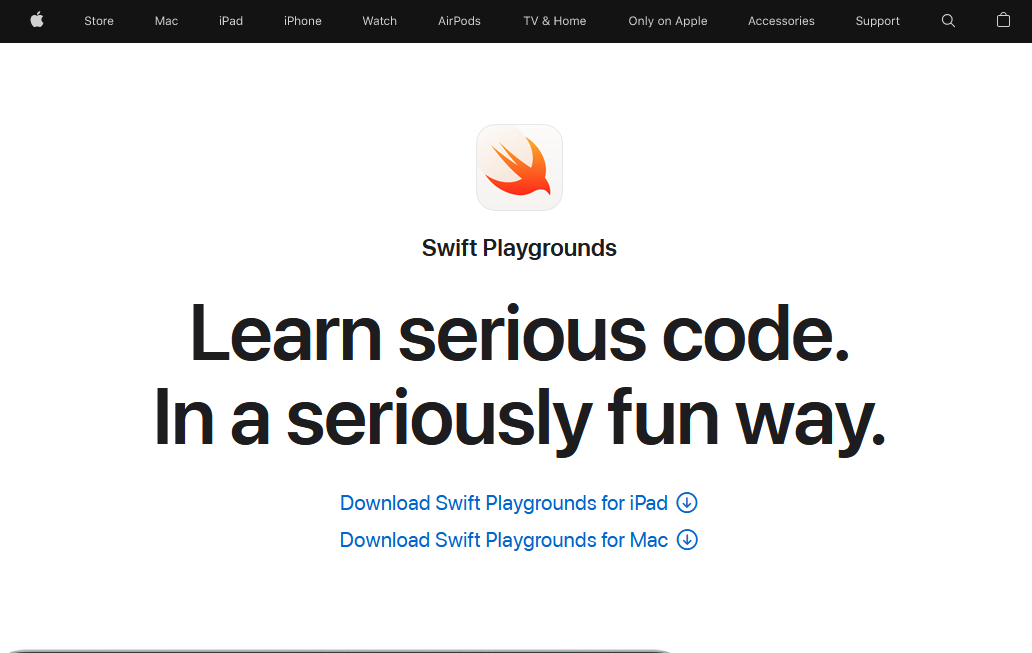This screenshot has width=1032, height=653.
Task: Click the Swift Playgrounds title text
Action: (519, 248)
